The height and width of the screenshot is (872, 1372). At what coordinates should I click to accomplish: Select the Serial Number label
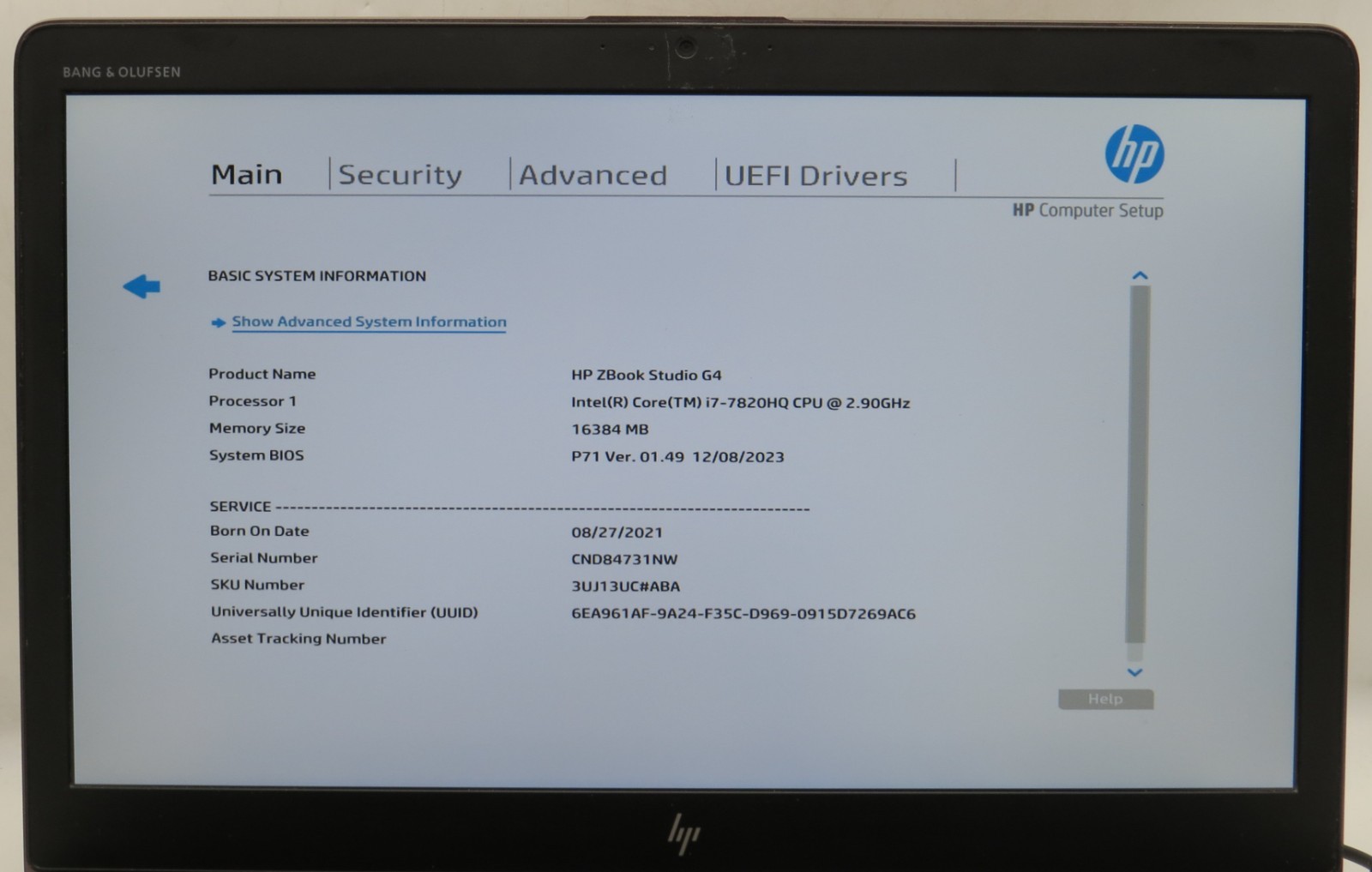pyautogui.click(x=264, y=558)
